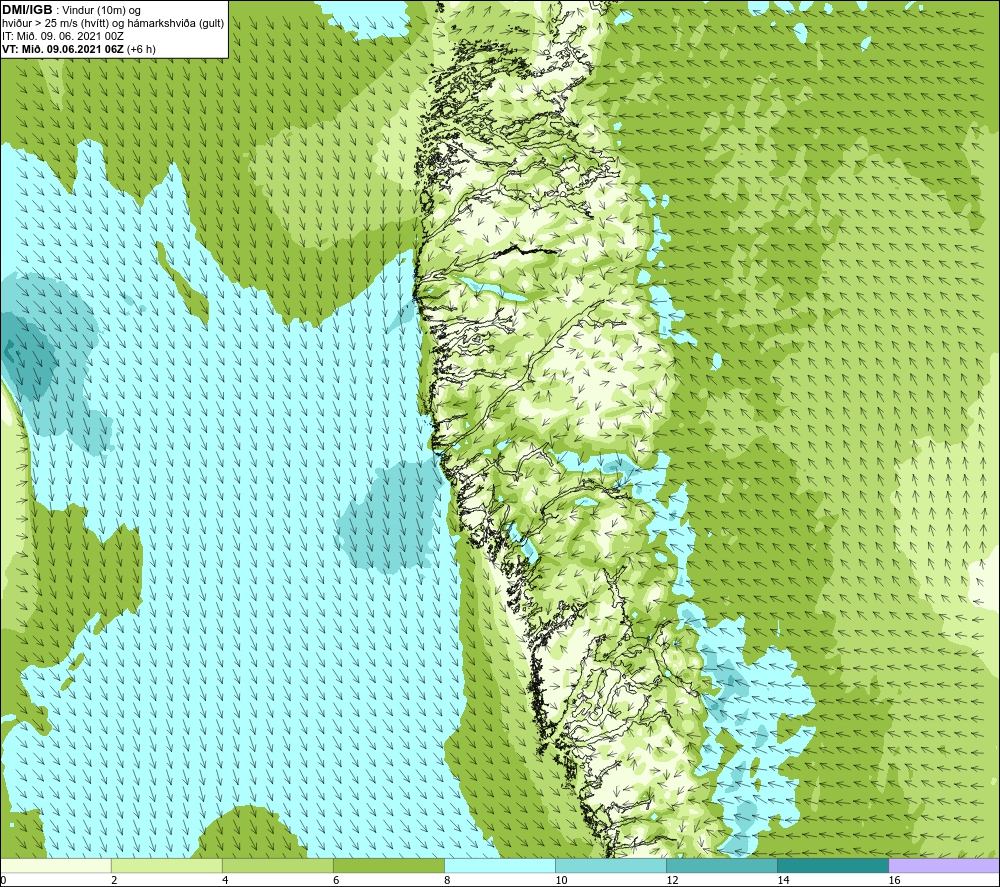Click the "12" scale label
This screenshot has height=887, width=1000.
(672, 880)
